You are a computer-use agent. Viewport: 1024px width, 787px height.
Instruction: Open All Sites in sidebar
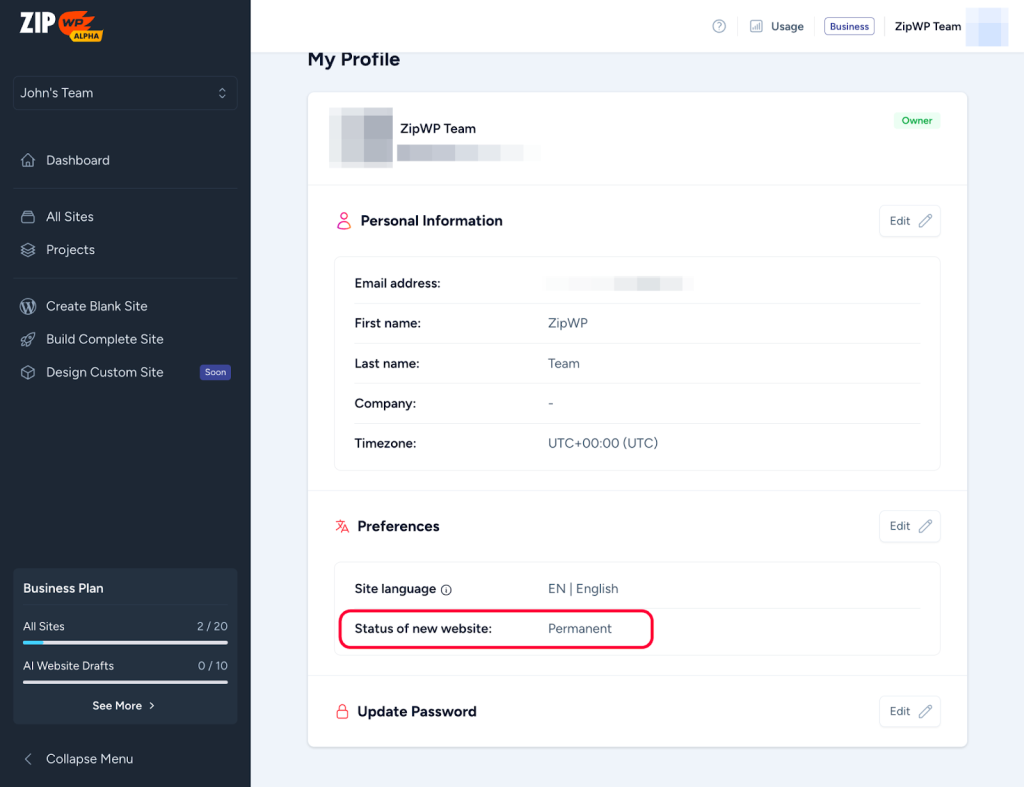[69, 217]
